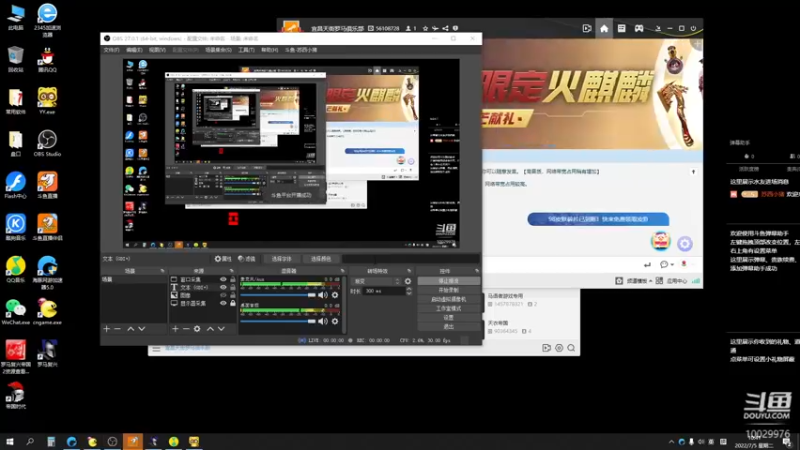This screenshot has width=800, height=450.
Task: Click gamepad icon in Douyu window title bar
Action: 639,29
